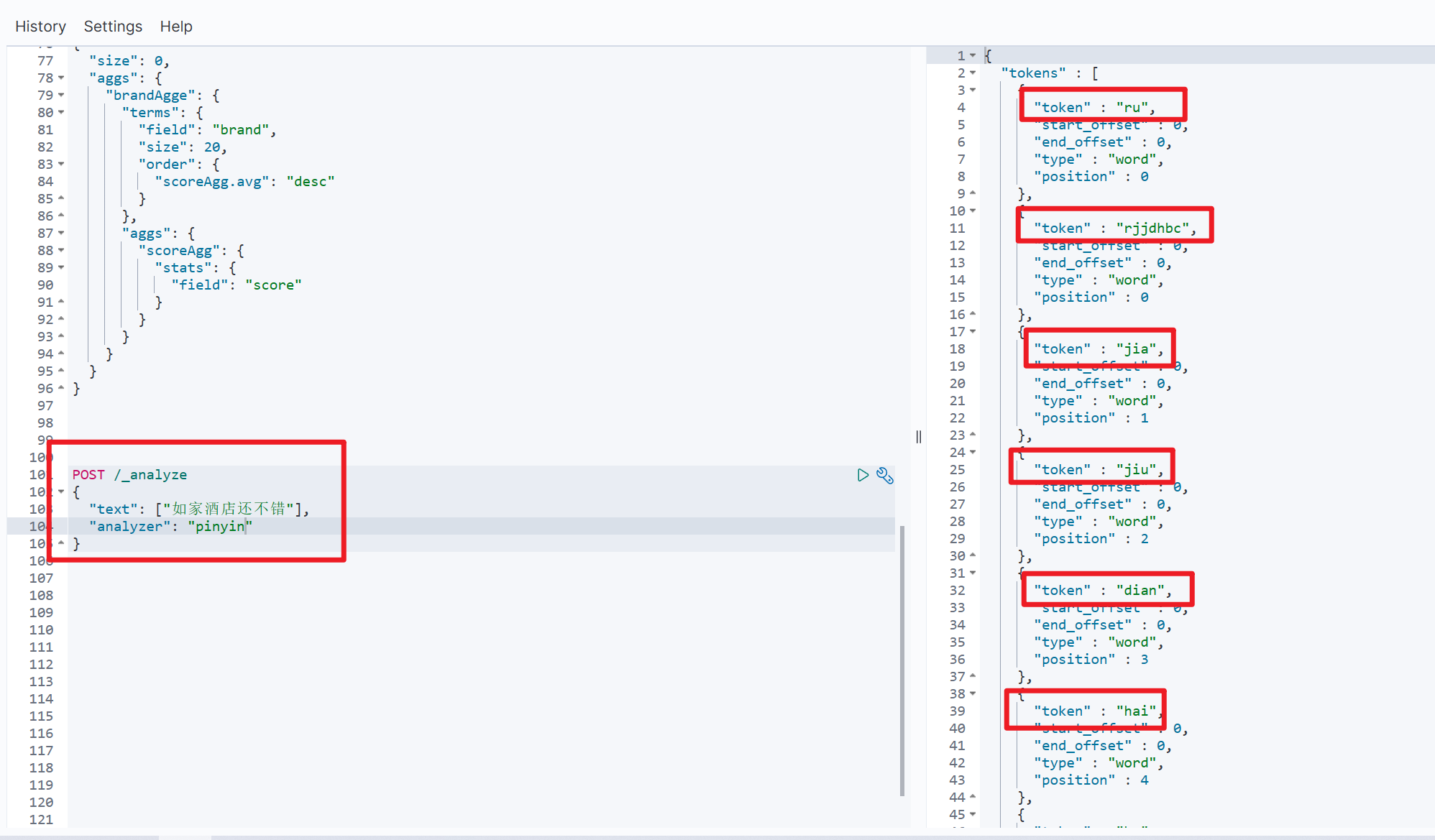Click the token "hai" value in output
Viewport: 1435px width, 840px height.
1136,711
